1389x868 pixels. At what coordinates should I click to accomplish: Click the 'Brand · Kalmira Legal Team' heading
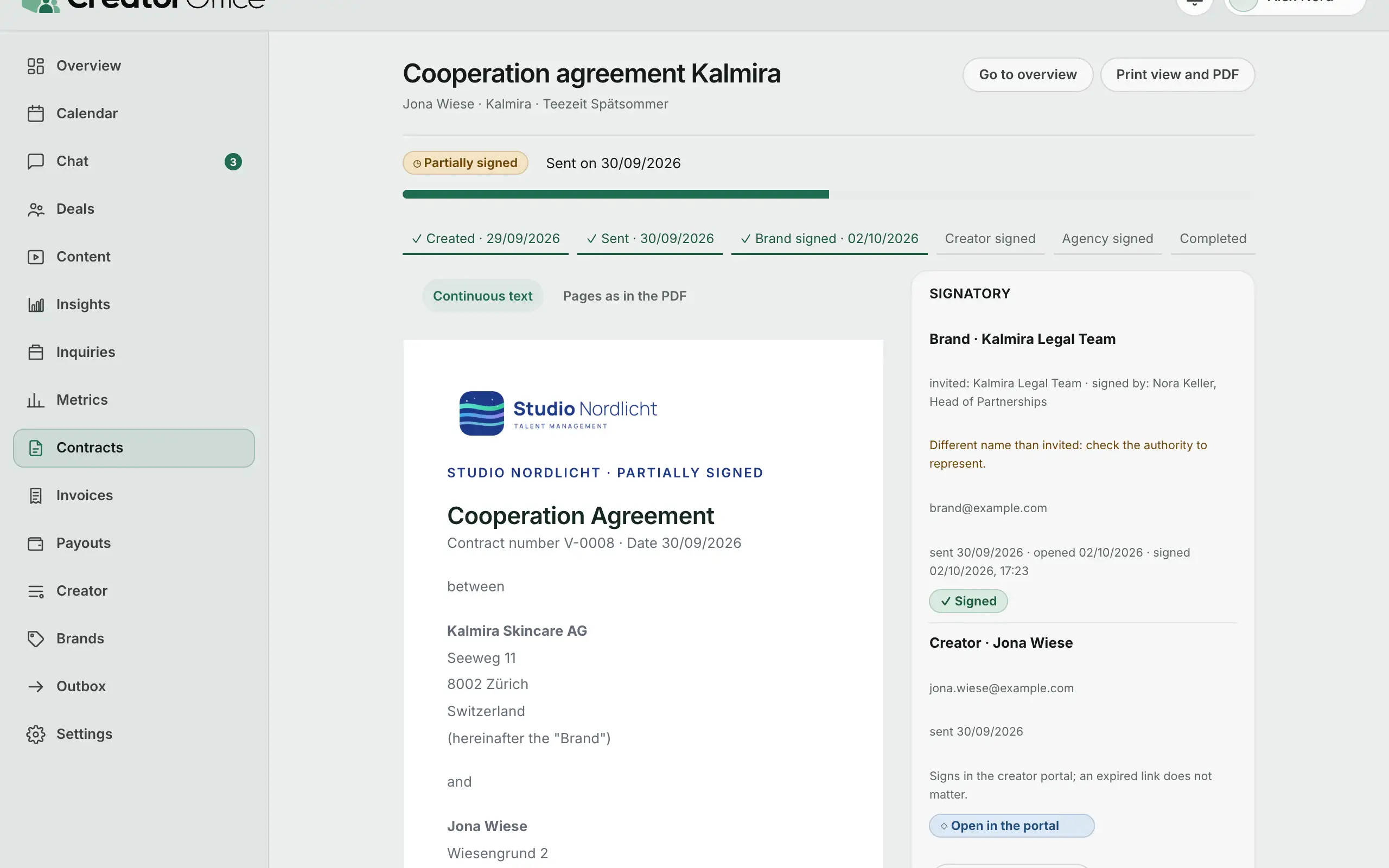(1022, 339)
